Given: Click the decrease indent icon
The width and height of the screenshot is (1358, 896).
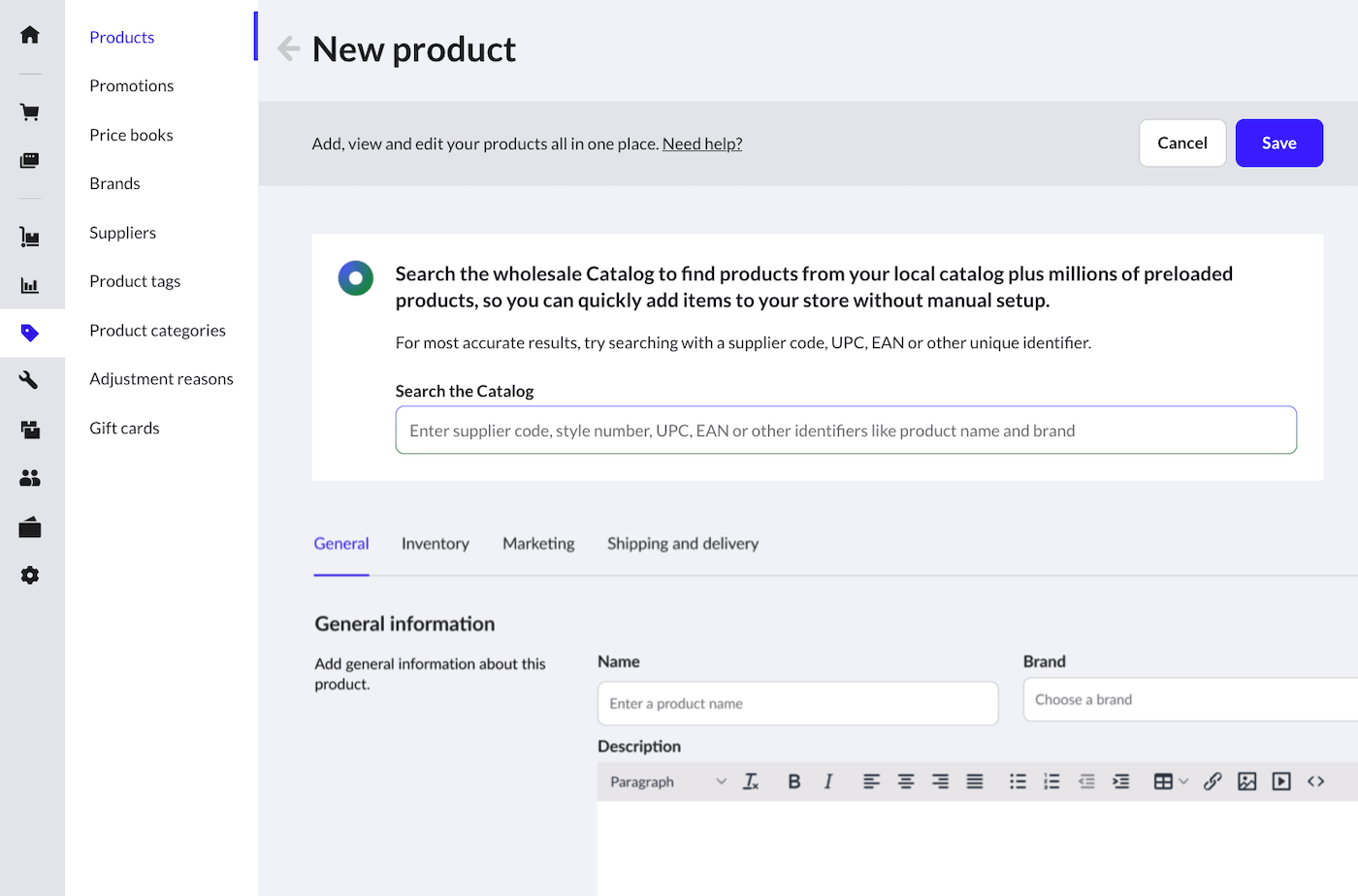Looking at the screenshot, I should pyautogui.click(x=1086, y=782).
